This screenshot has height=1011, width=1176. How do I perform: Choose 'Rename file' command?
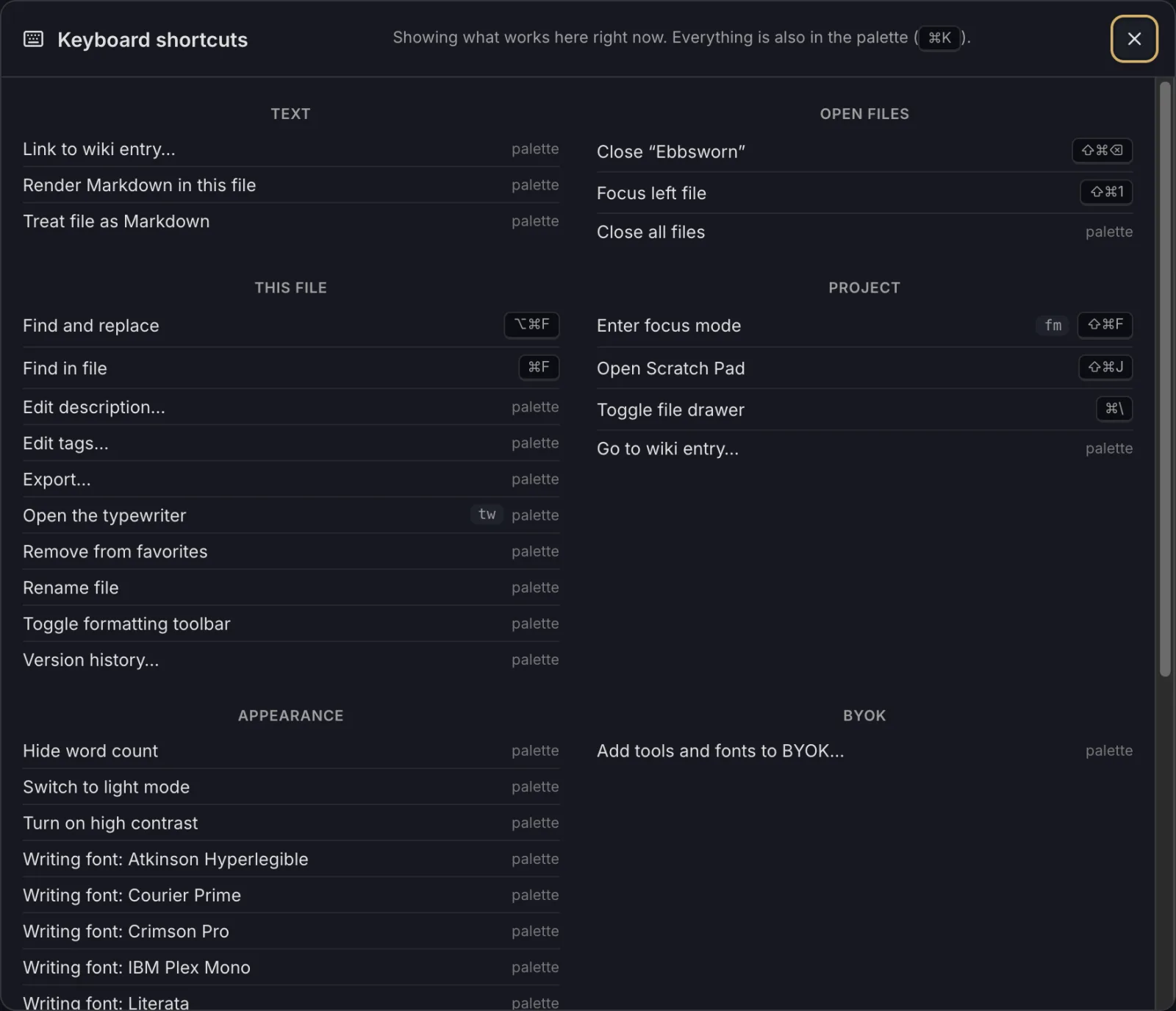click(291, 587)
